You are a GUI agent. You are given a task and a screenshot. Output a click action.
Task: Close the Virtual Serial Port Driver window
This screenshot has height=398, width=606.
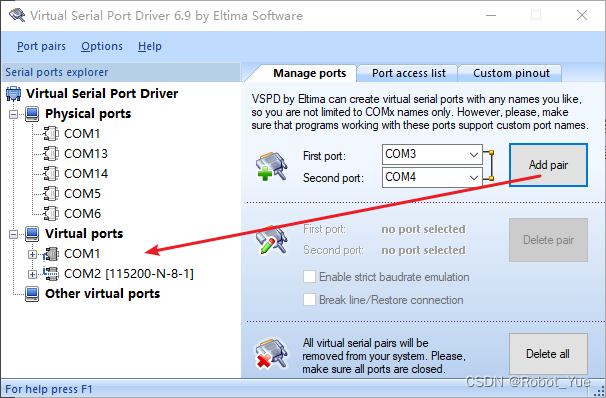(582, 15)
